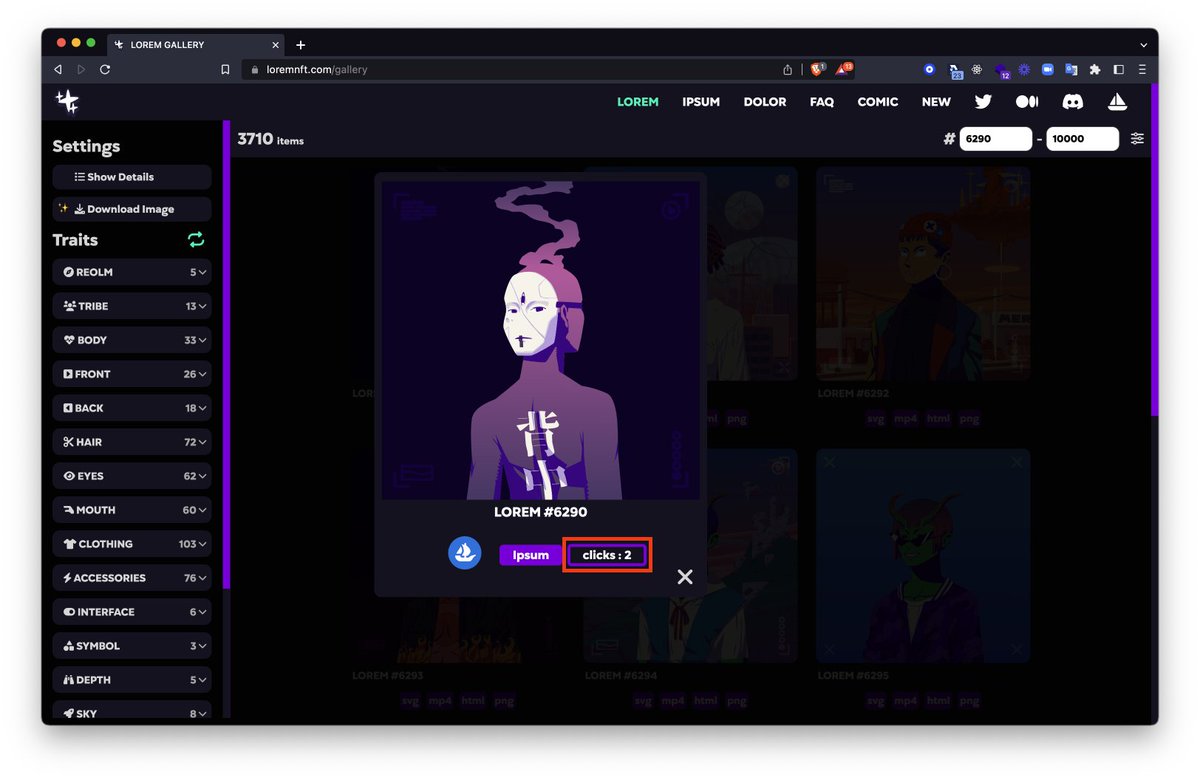Expand the MOUTH trait filter

click(x=132, y=510)
